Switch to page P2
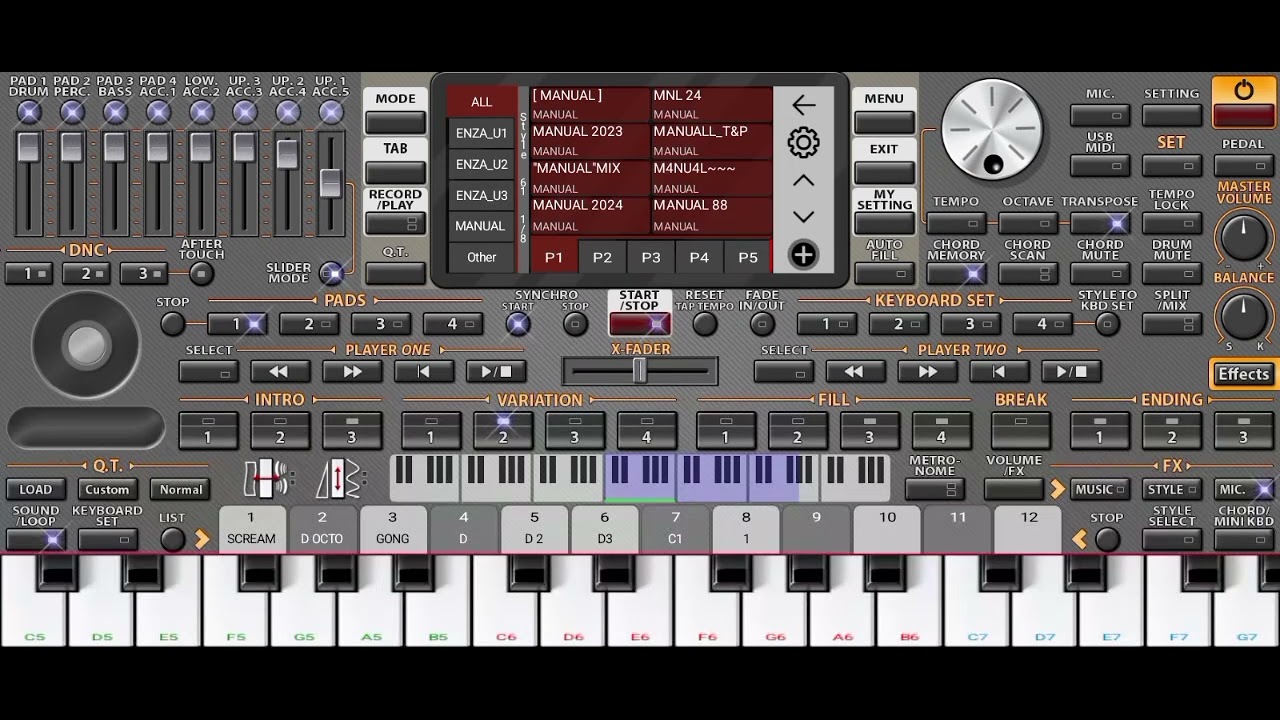 point(602,257)
